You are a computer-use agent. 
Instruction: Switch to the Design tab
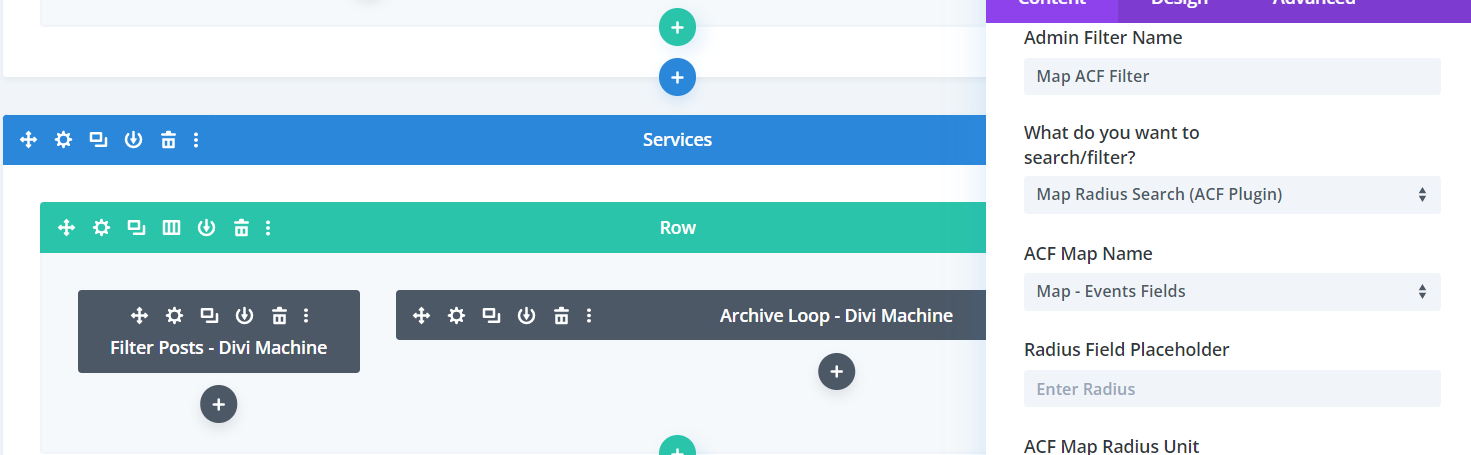click(1178, 3)
